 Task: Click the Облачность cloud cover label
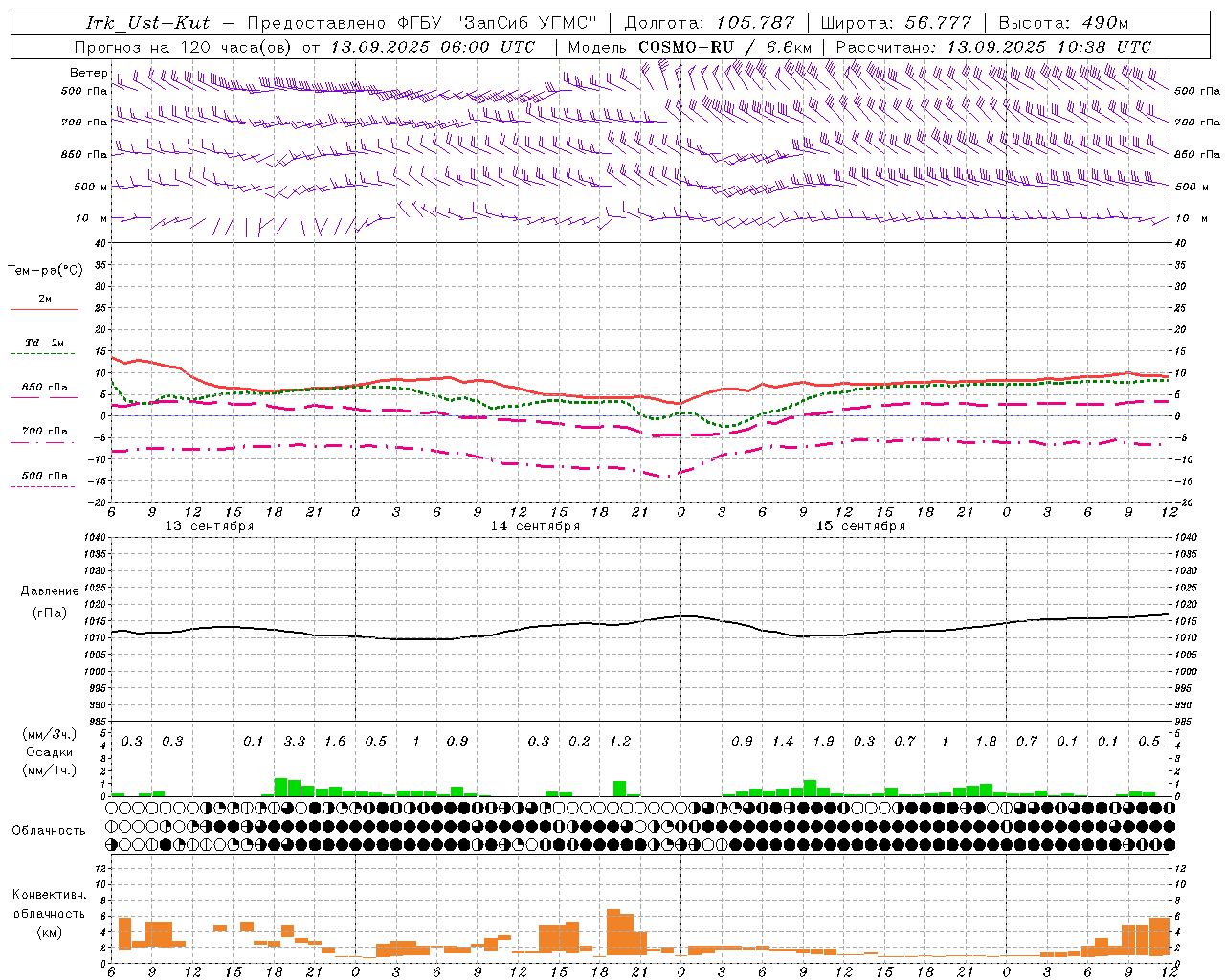point(49,831)
